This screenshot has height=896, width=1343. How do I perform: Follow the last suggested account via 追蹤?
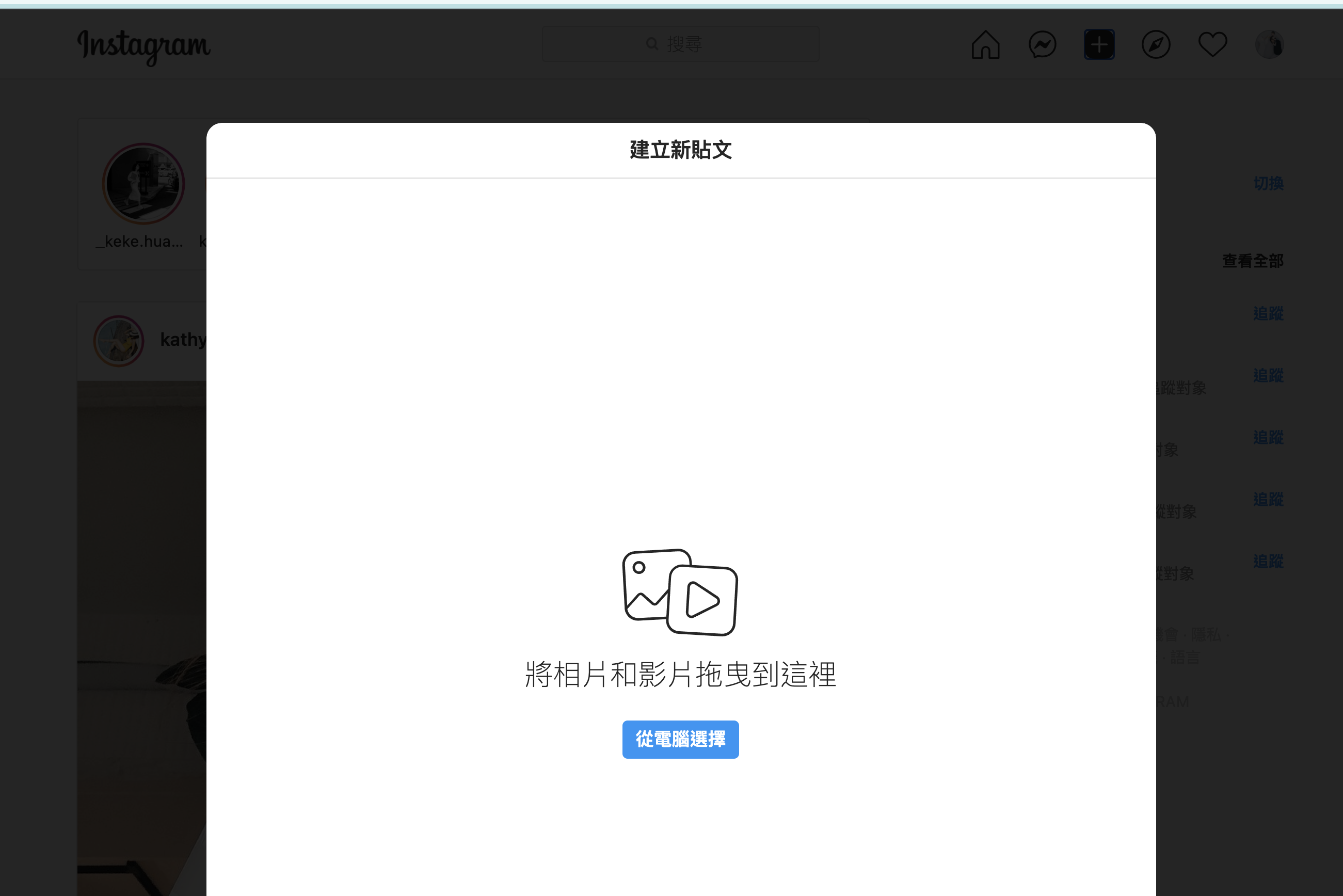pyautogui.click(x=1268, y=561)
